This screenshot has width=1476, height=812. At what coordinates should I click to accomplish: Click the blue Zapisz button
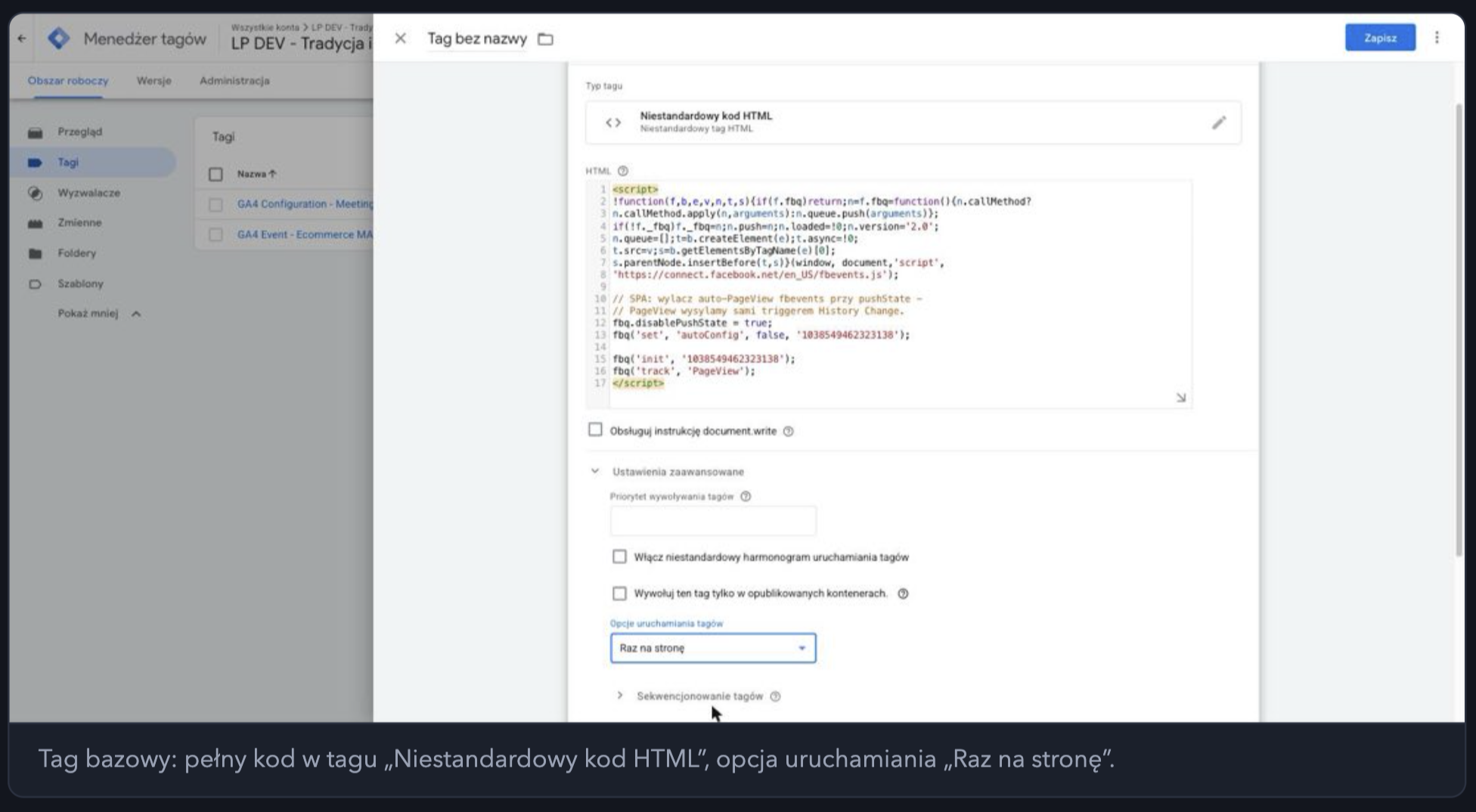pyautogui.click(x=1380, y=38)
